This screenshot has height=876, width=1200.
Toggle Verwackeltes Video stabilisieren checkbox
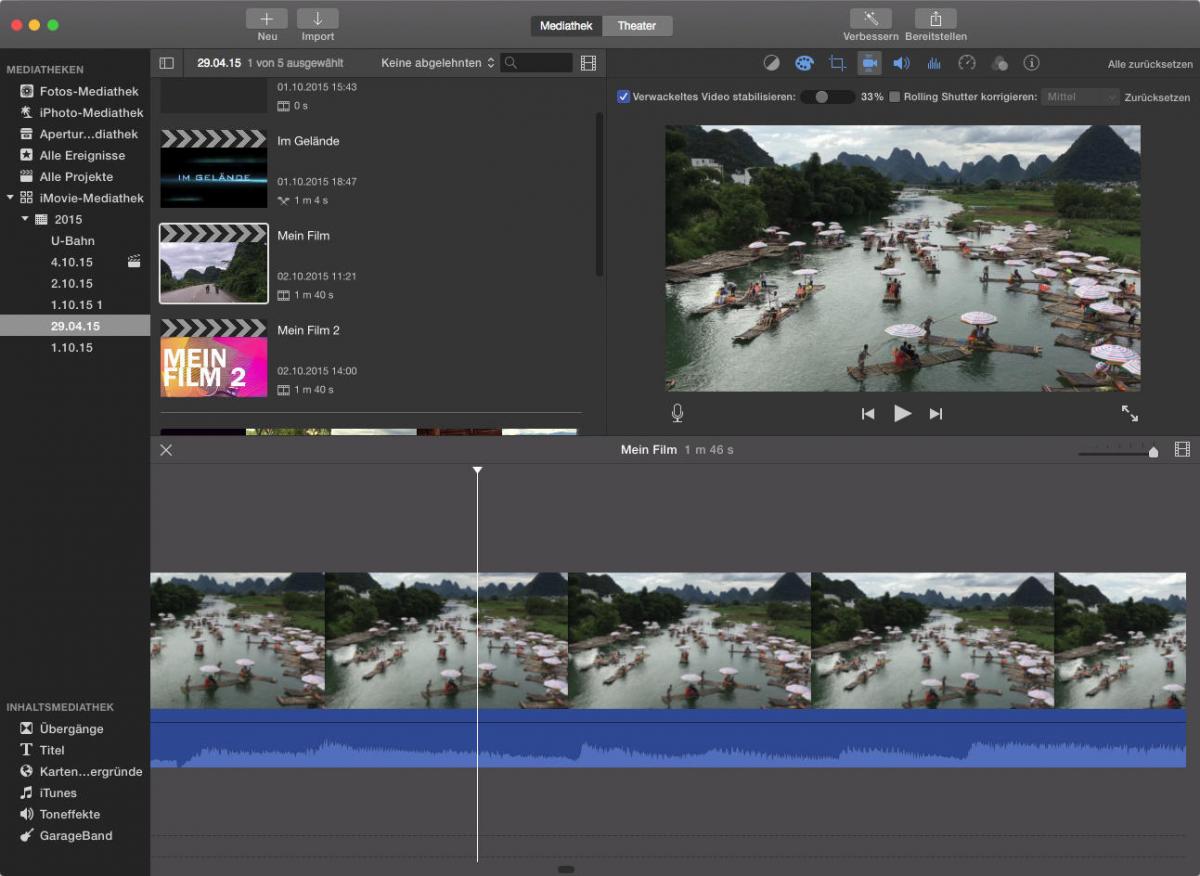[623, 97]
